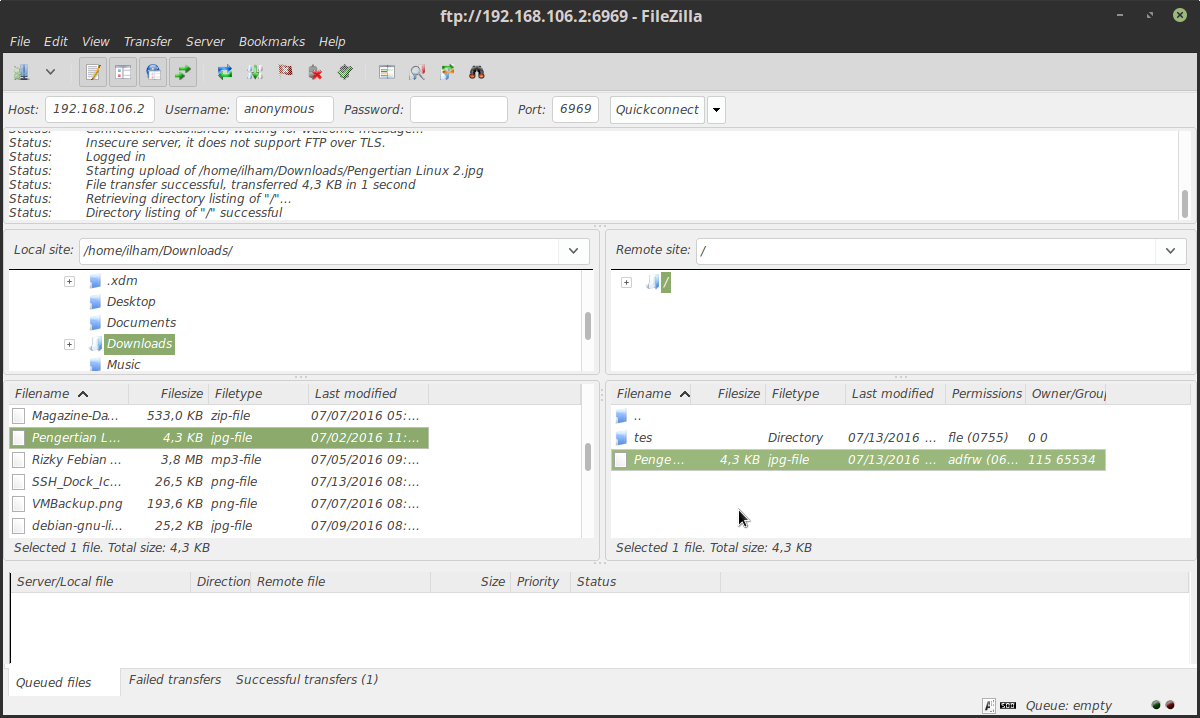This screenshot has width=1200, height=718.
Task: Select debian-gnu-li jpg file
Action: click(x=219, y=526)
